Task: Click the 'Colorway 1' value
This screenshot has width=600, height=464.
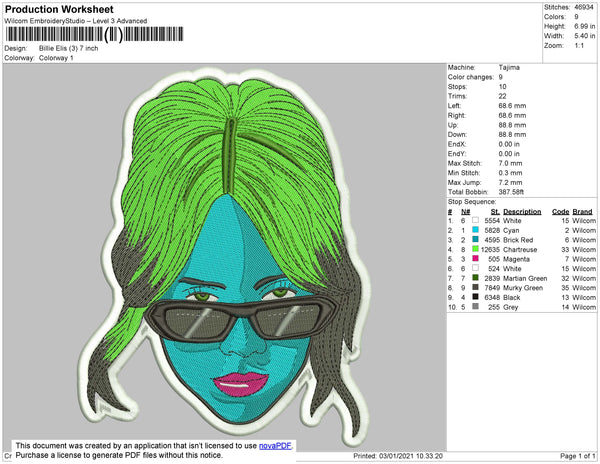Action: [x=56, y=58]
